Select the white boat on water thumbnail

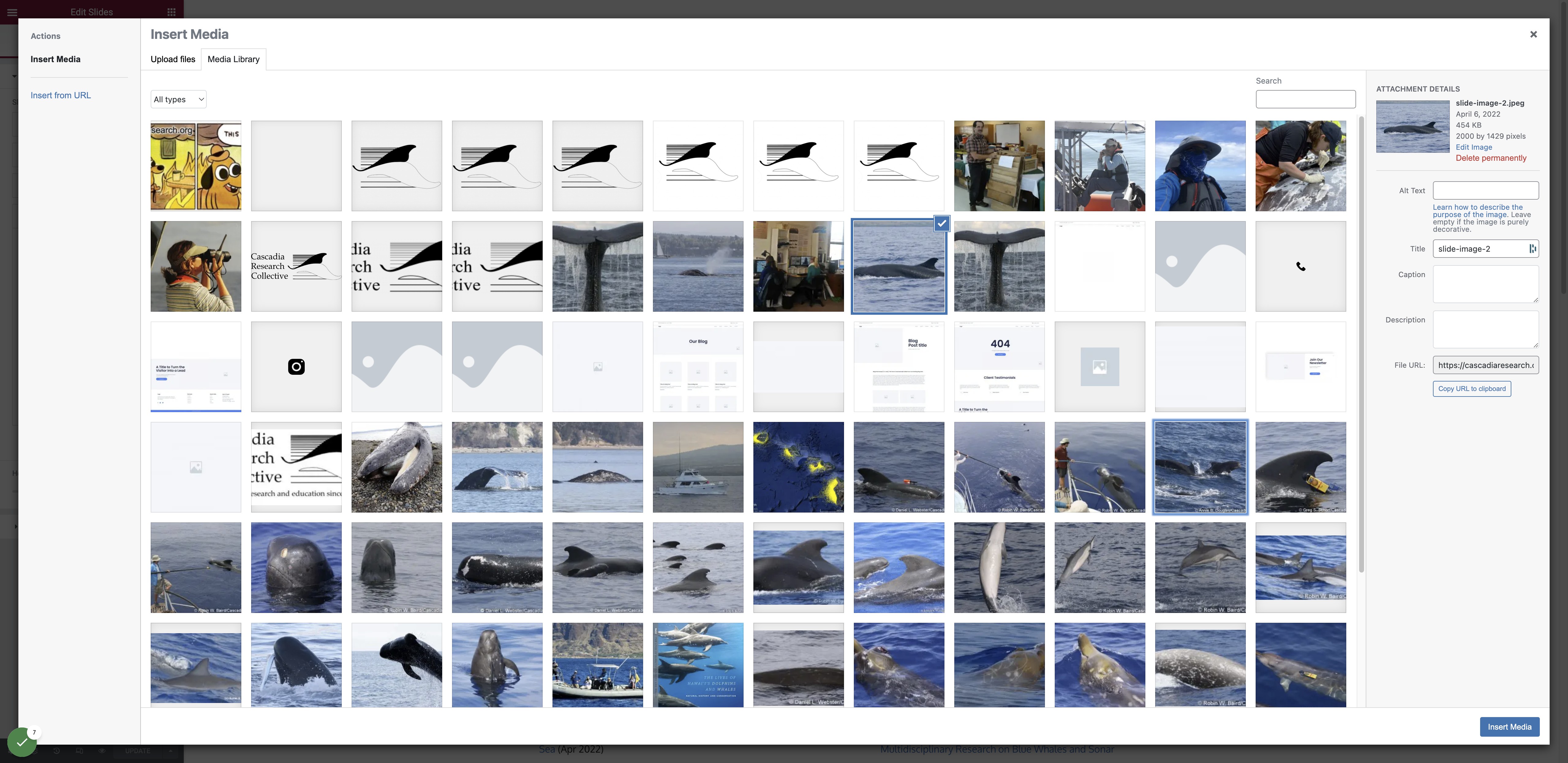tap(698, 467)
